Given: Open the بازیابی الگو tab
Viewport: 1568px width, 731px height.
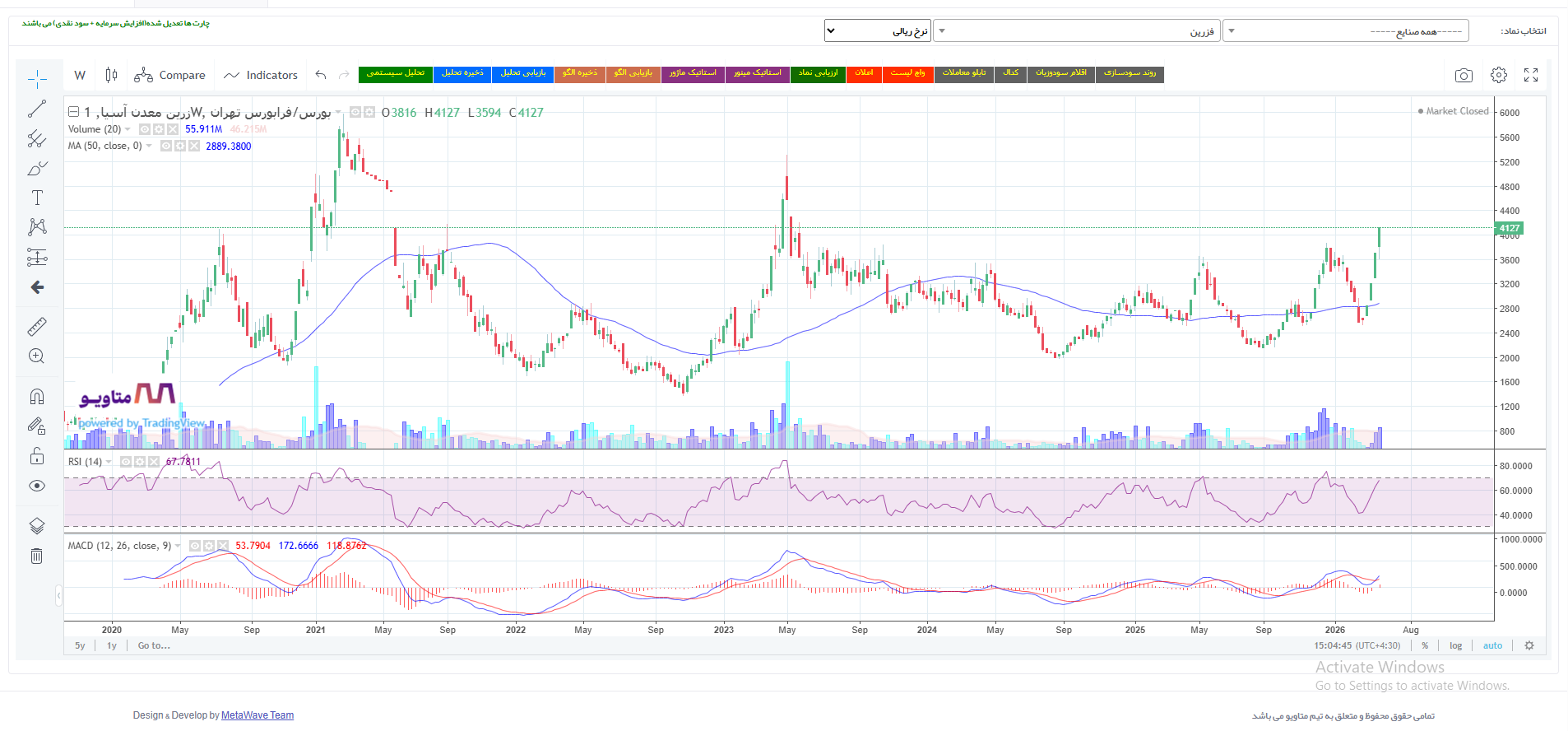Looking at the screenshot, I should [633, 73].
